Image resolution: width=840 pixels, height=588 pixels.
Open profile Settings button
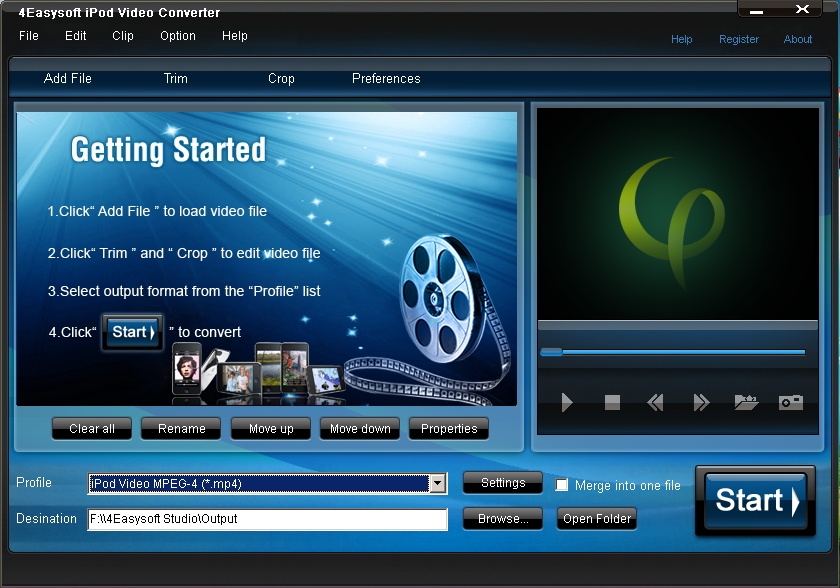tap(502, 483)
